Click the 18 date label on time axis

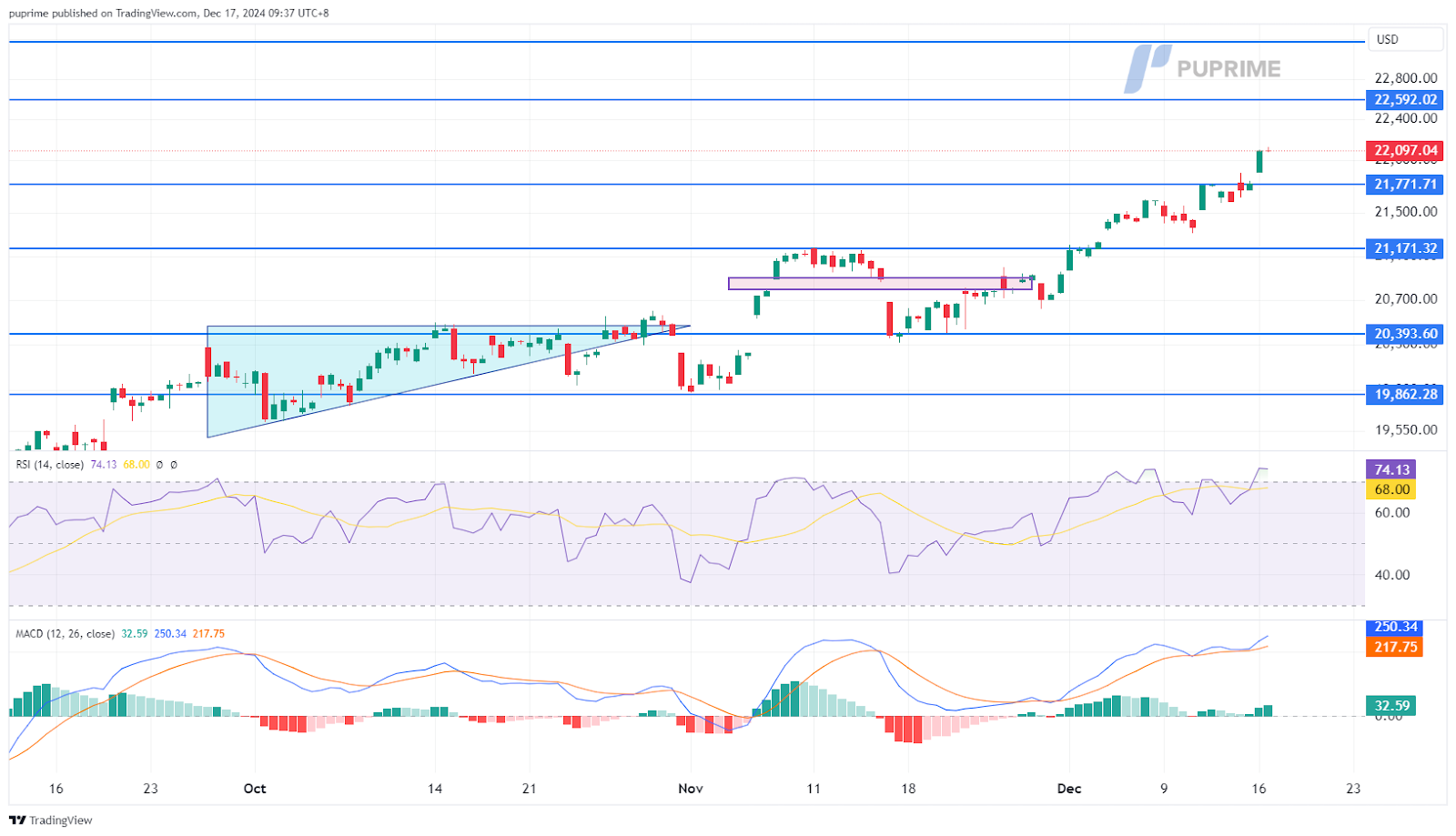pyautogui.click(x=908, y=789)
